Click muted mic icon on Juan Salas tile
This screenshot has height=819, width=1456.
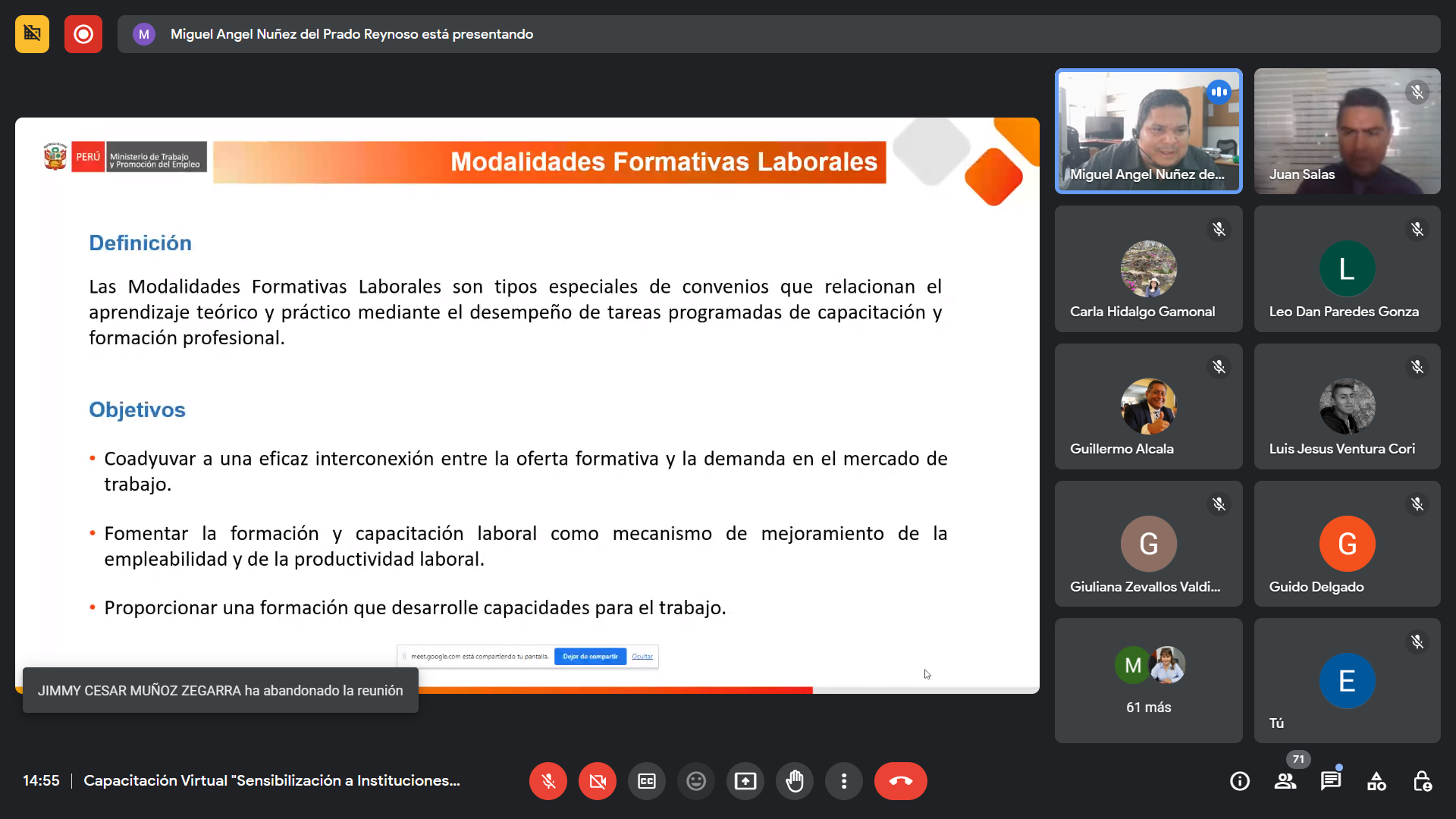1417,92
